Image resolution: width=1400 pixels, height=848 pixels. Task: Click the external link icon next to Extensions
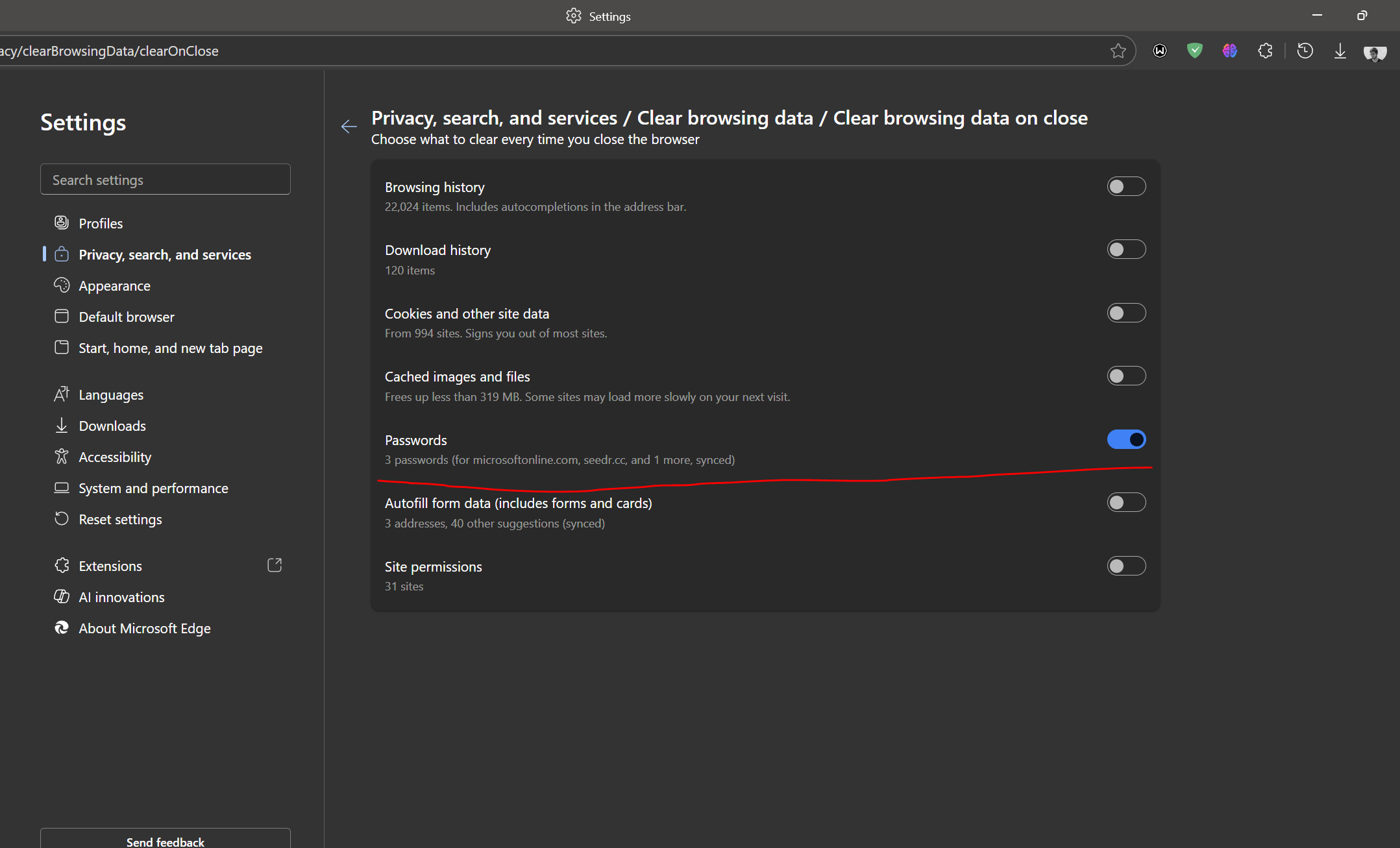click(275, 565)
